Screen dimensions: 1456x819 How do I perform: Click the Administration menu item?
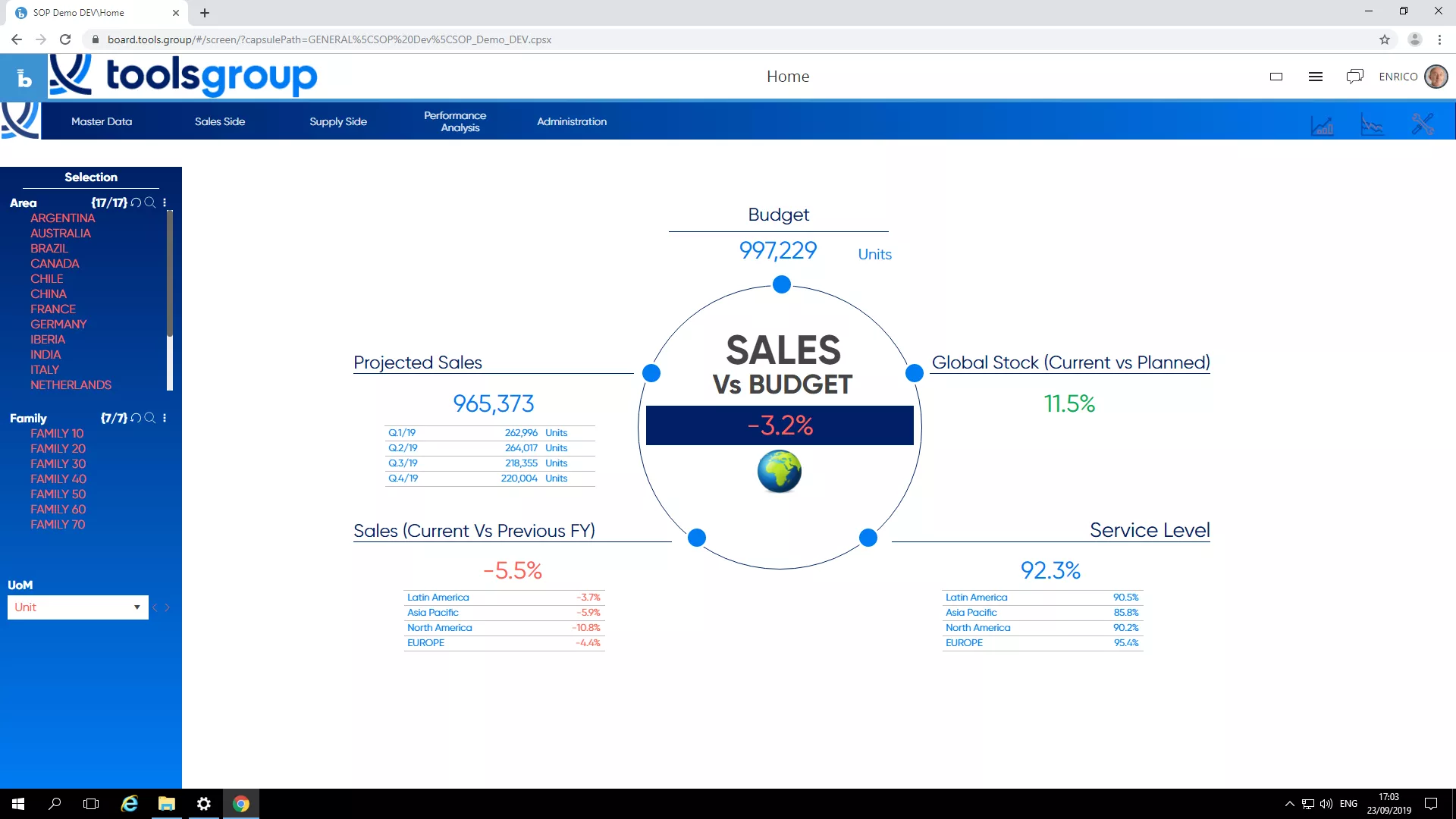tap(572, 122)
